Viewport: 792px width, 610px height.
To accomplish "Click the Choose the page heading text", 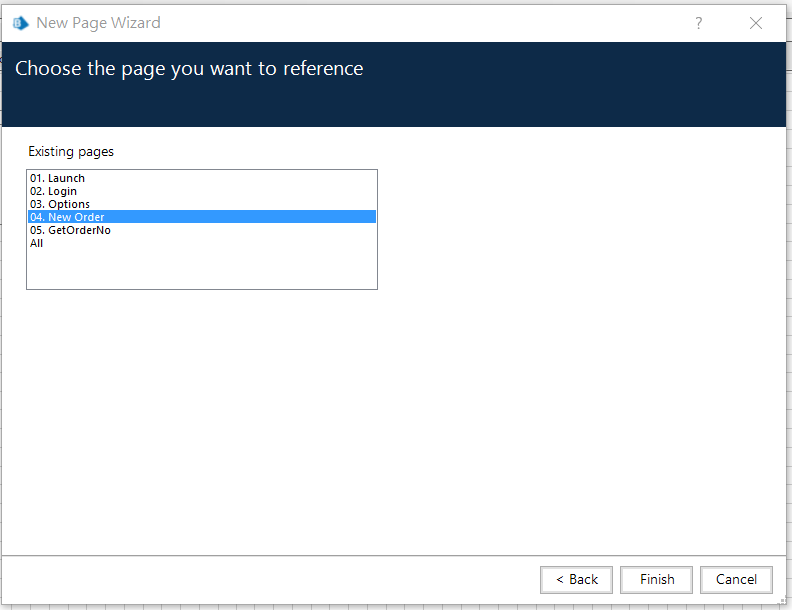I will coord(189,69).
